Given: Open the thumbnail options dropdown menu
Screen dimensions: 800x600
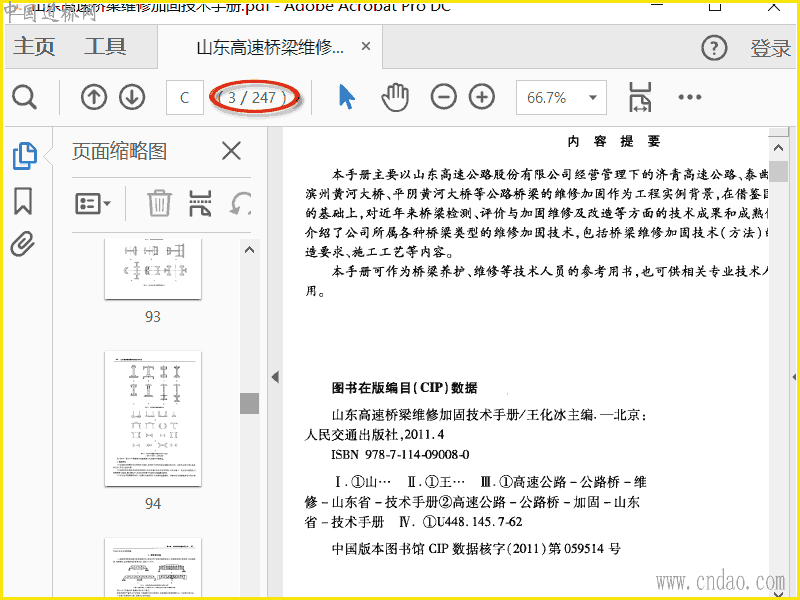Looking at the screenshot, I should 93,204.
